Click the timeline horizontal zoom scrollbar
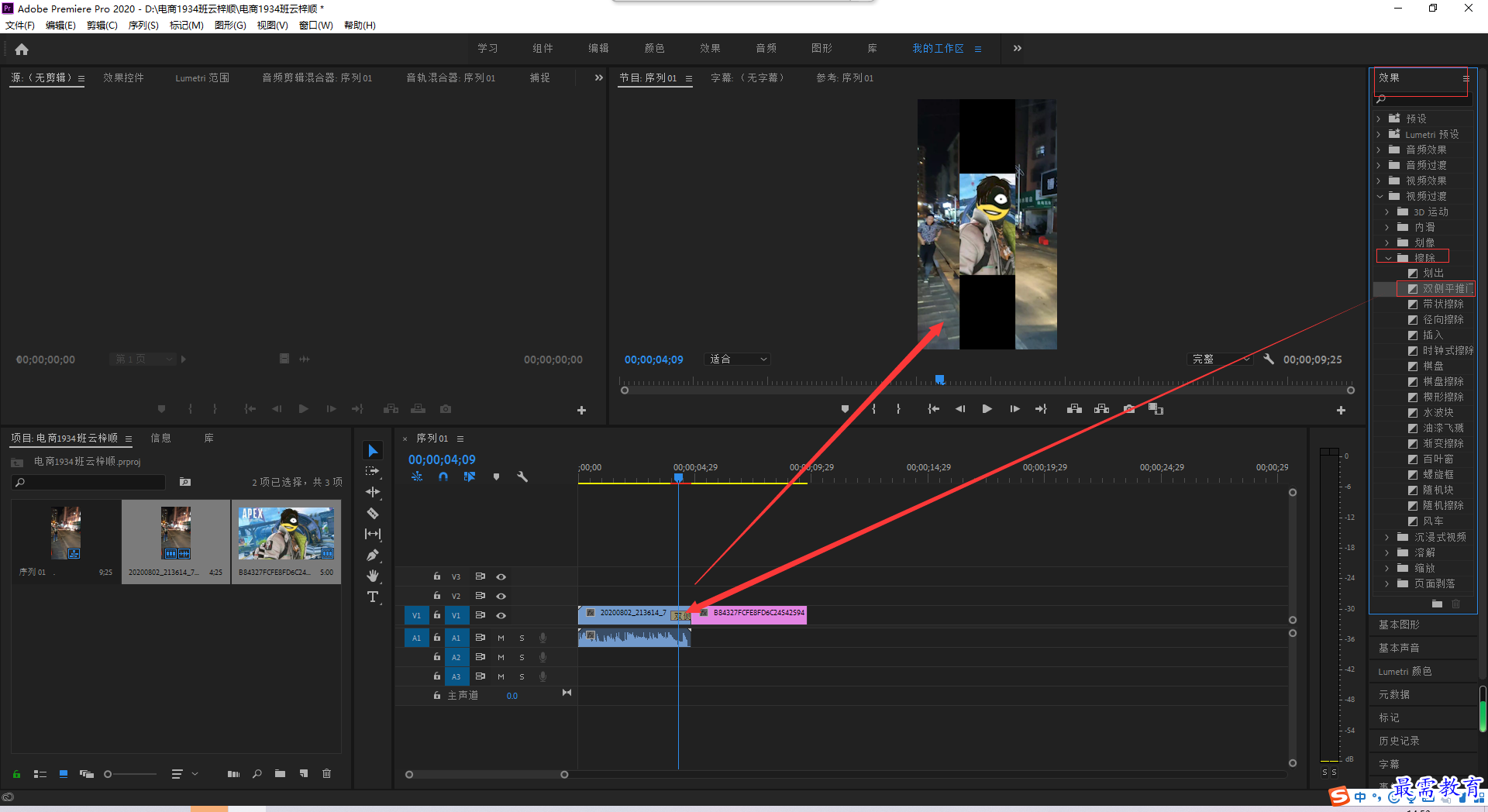This screenshot has height=812, width=1488. [487, 774]
